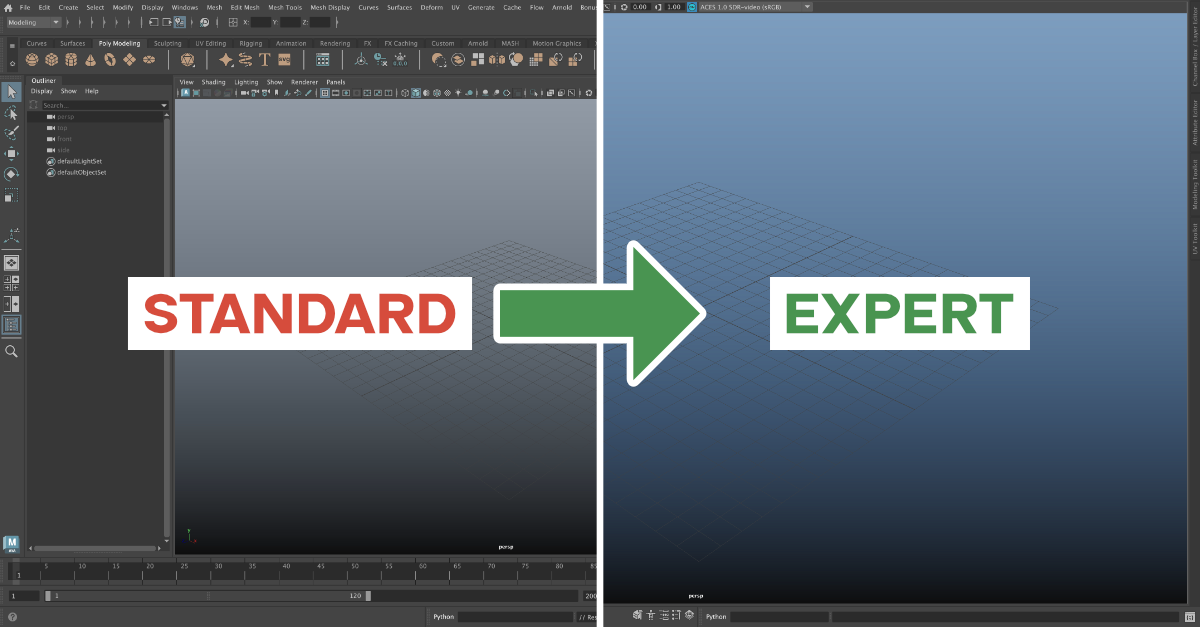Image resolution: width=1200 pixels, height=627 pixels.
Task: Click the time range slider bar
Action: tap(208, 596)
